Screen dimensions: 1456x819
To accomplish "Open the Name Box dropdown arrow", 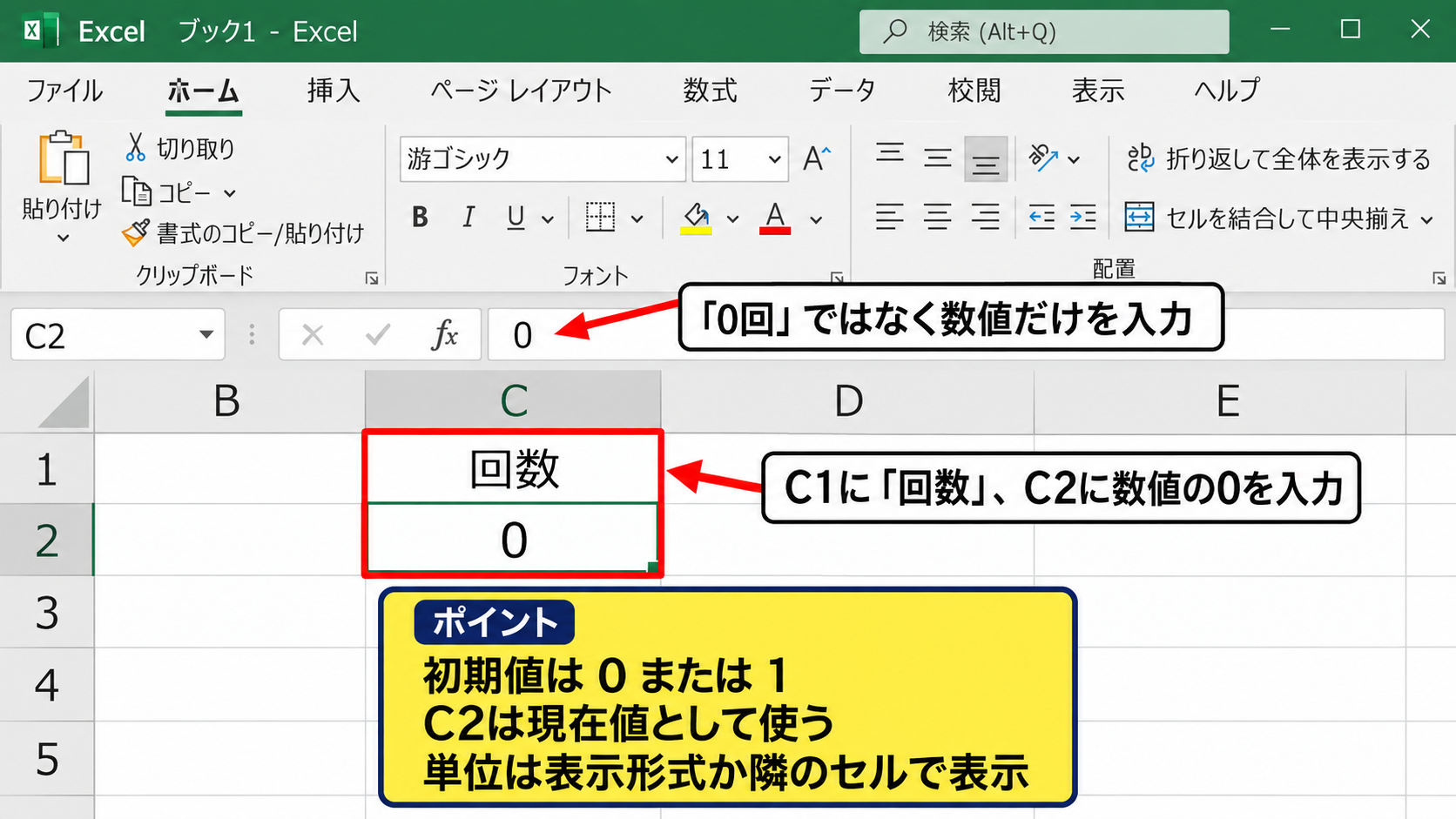I will [206, 335].
